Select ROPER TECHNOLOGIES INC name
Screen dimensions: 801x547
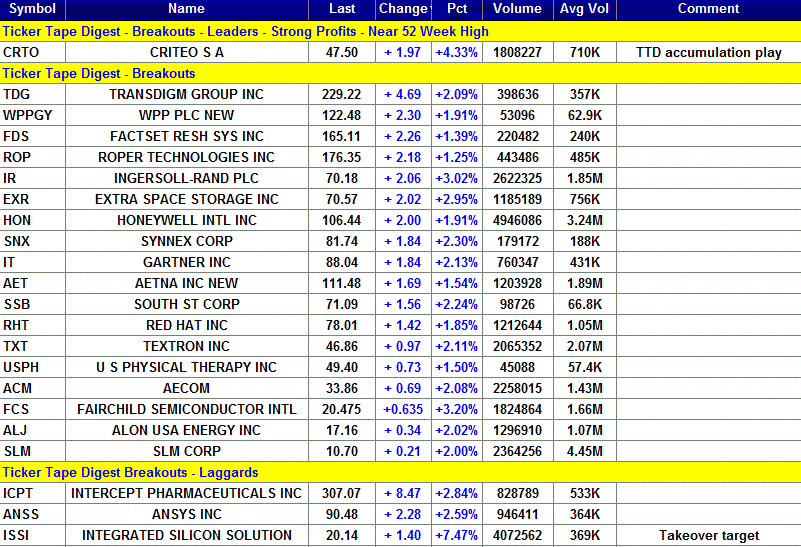(x=186, y=157)
